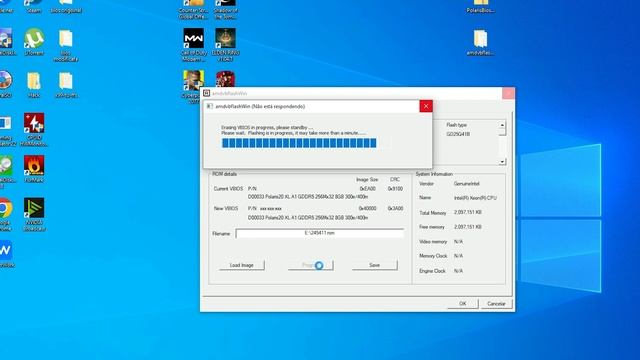Open the folder icon right of Hack folder
Image resolution: width=640 pixels, height=360 pixels.
pyautogui.click(x=66, y=85)
